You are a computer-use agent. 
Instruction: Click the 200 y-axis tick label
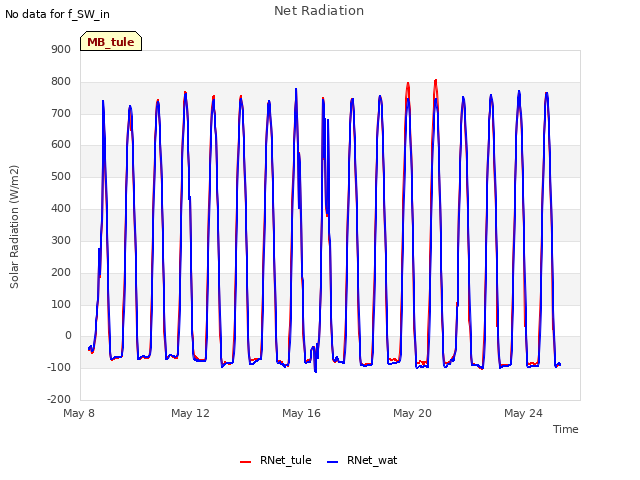point(61,273)
